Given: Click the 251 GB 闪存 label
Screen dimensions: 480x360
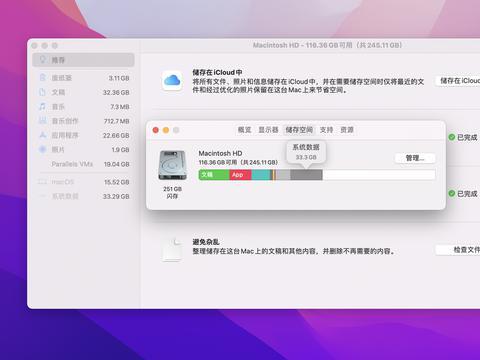Looking at the screenshot, I should point(172,192).
